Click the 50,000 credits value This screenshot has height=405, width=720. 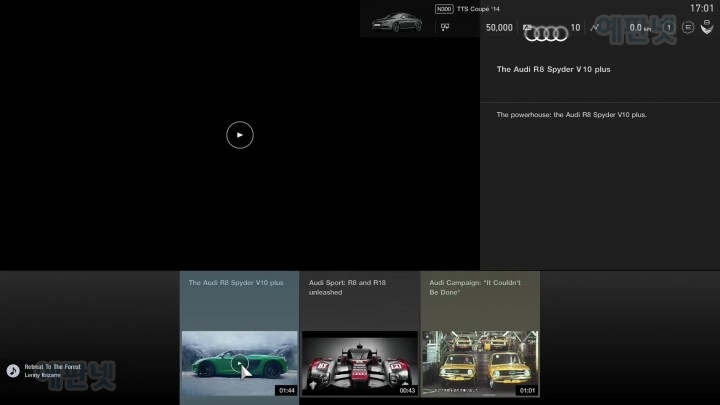point(499,28)
